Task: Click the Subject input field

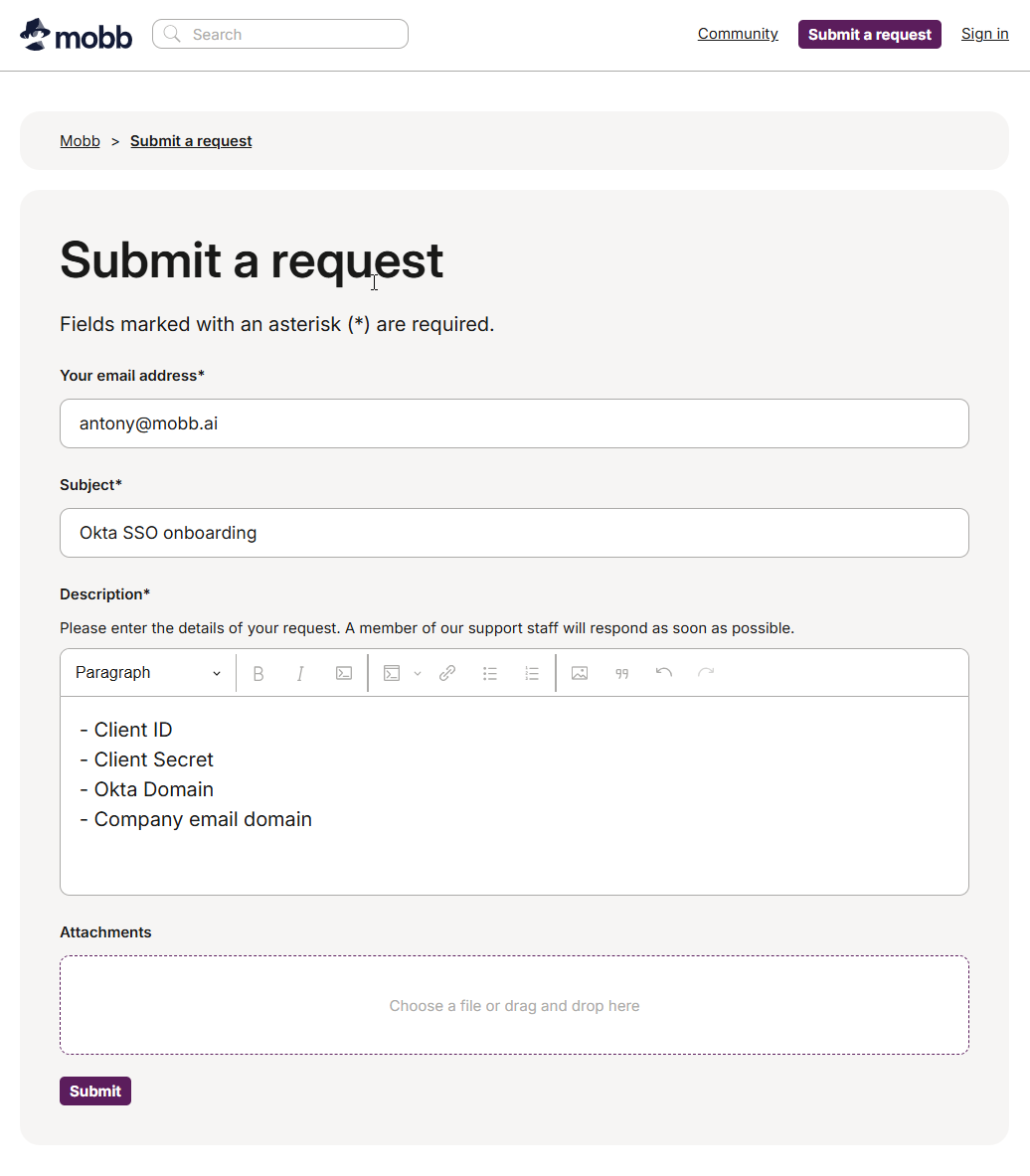Action: pyautogui.click(x=514, y=533)
